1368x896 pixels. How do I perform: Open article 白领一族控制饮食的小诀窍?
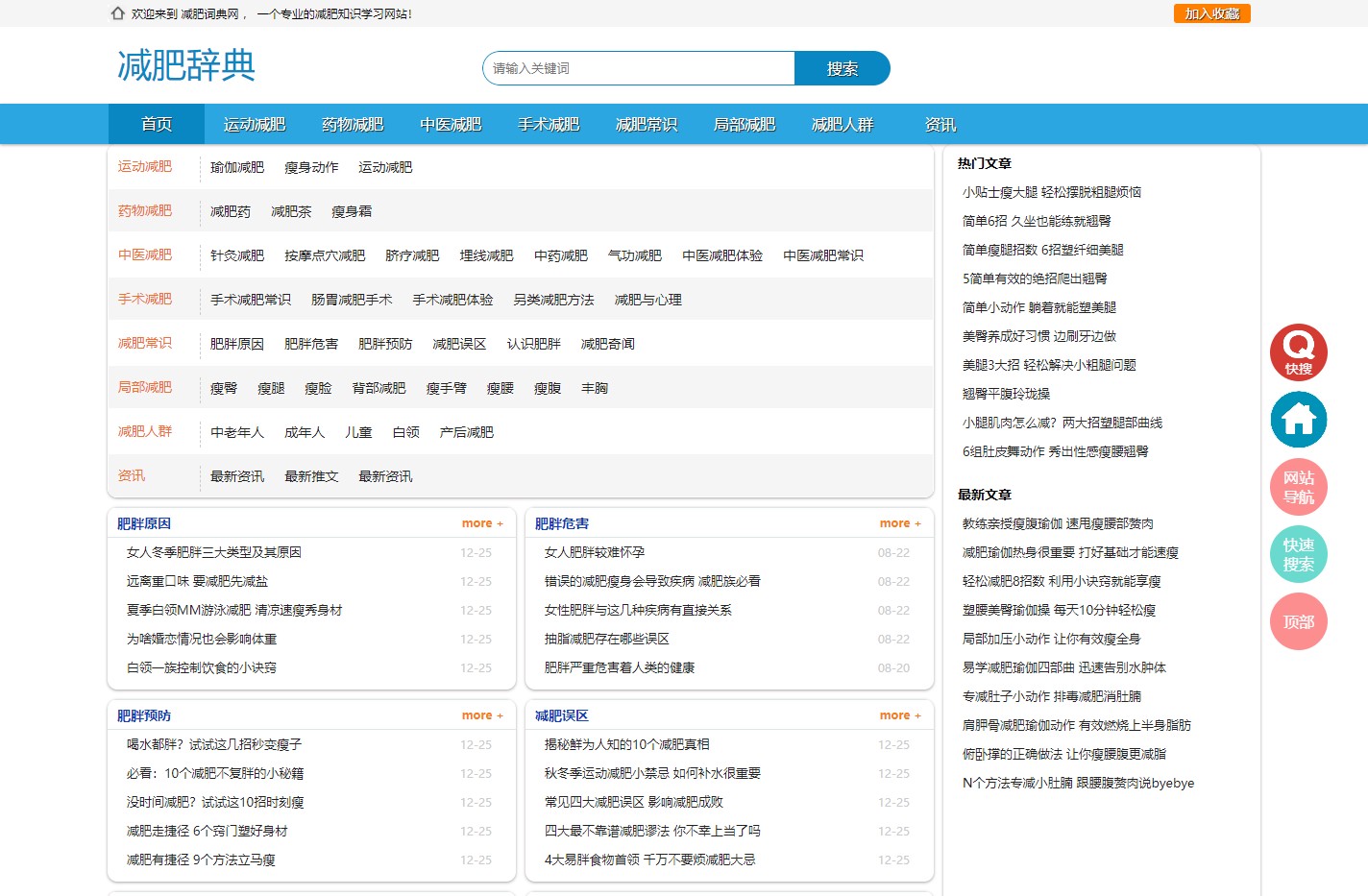point(202,667)
